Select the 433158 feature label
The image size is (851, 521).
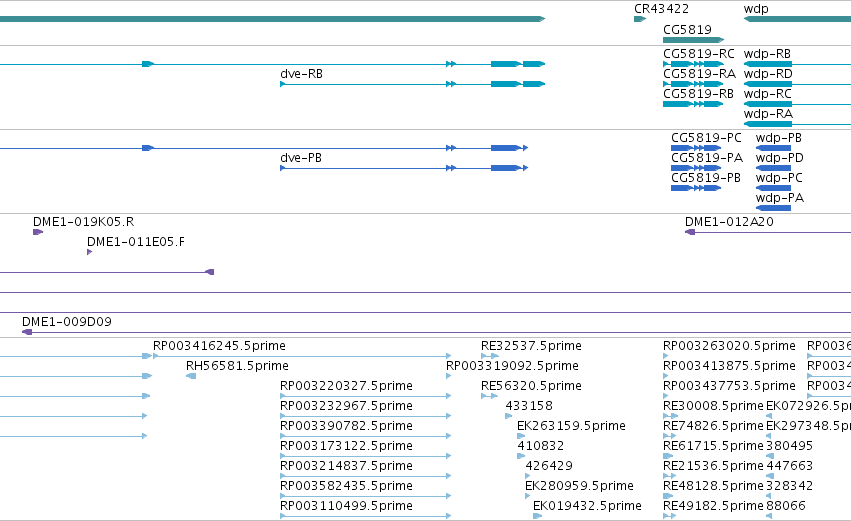[529, 406]
